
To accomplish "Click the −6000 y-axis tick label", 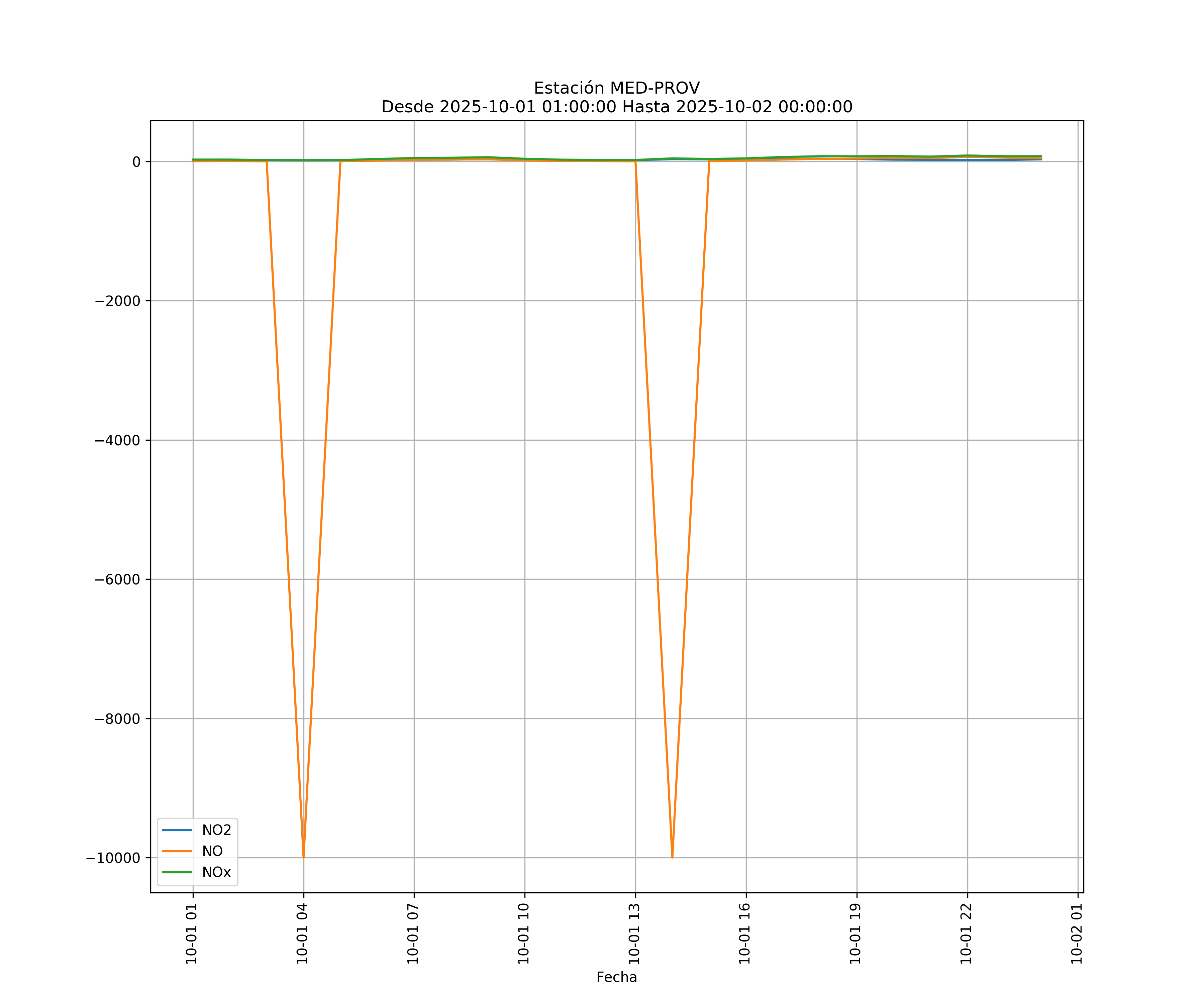I will pos(117,579).
